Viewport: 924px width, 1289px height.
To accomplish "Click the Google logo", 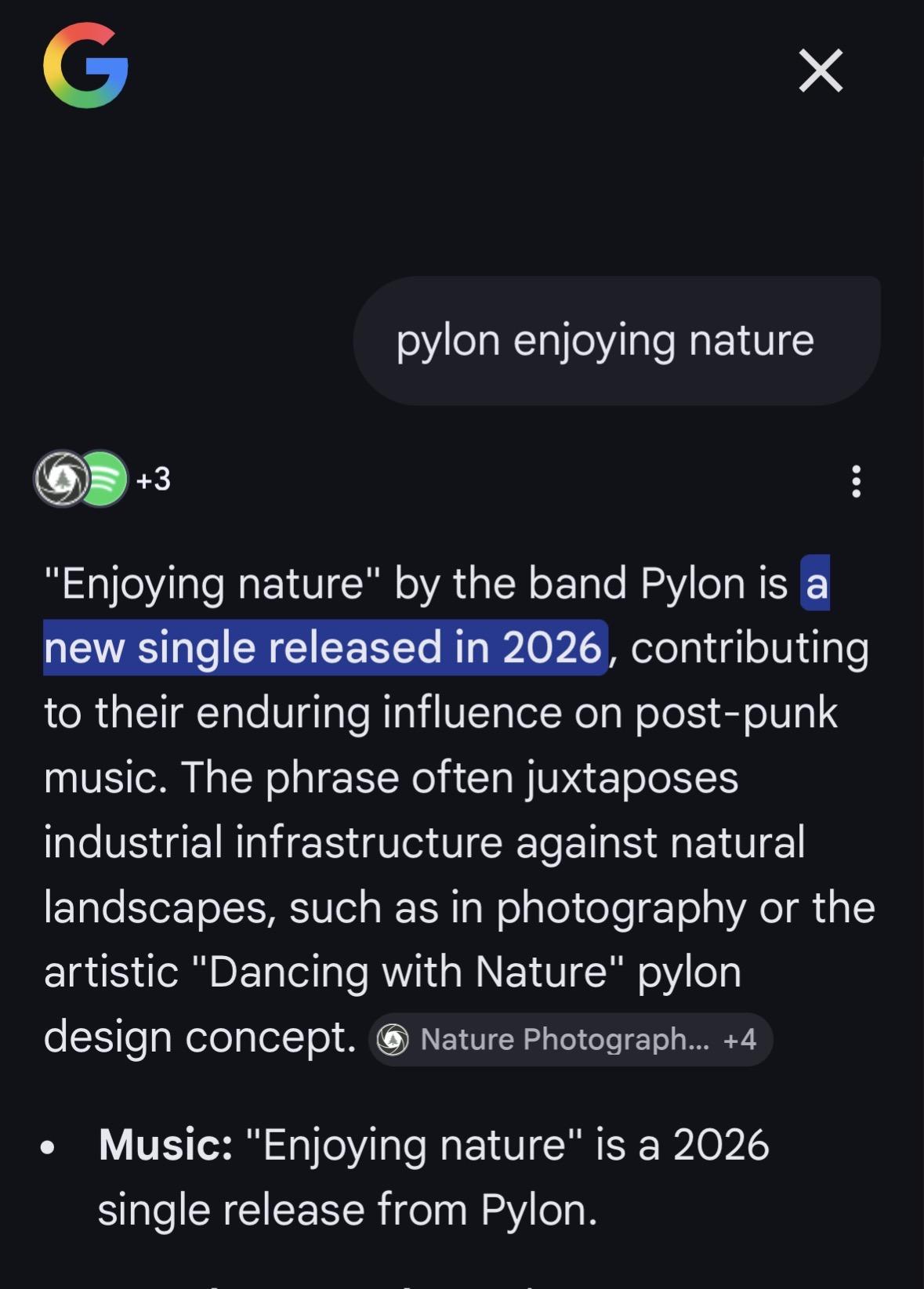I will click(85, 65).
